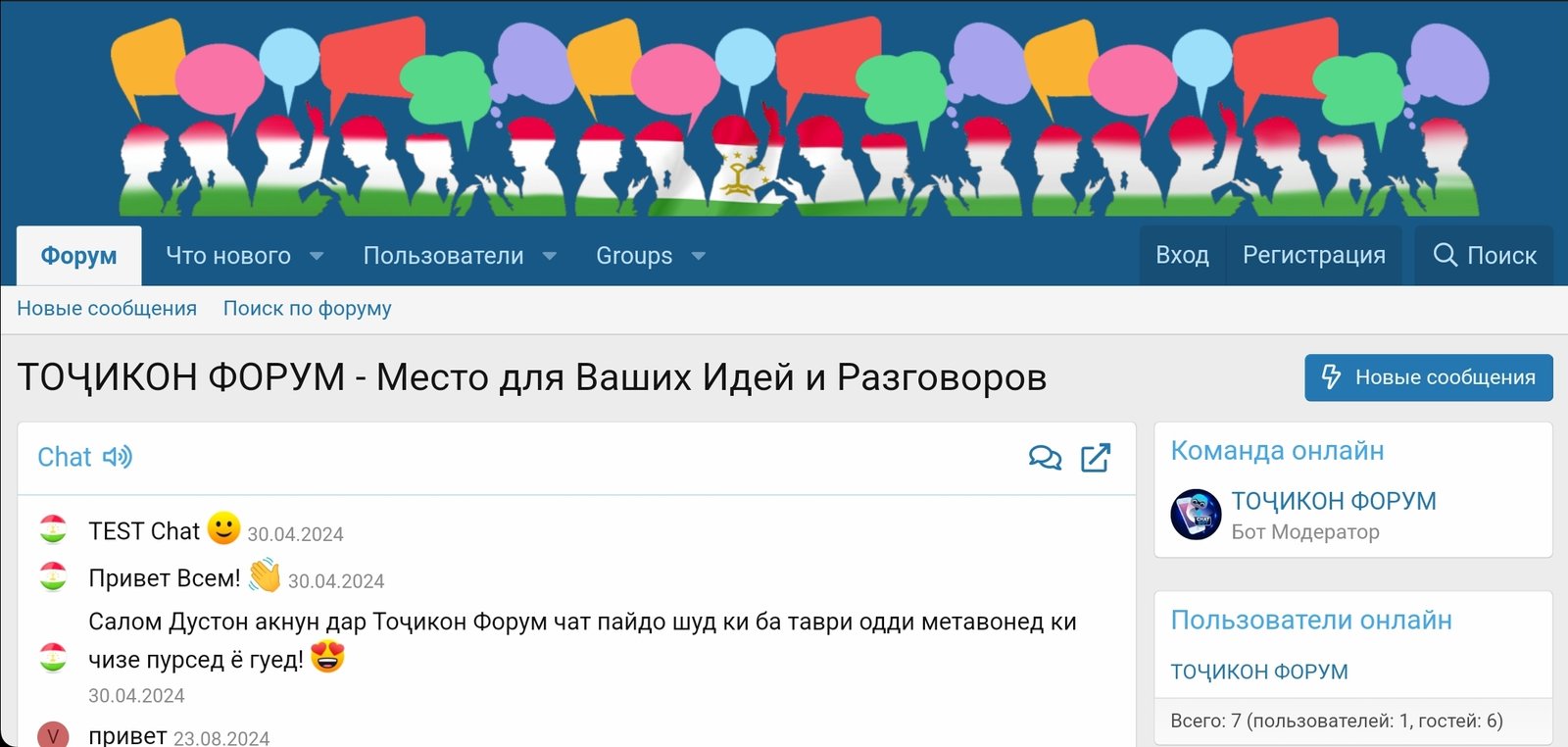Toggle chat sound speaker icon
The width and height of the screenshot is (1568, 747).
[x=118, y=457]
